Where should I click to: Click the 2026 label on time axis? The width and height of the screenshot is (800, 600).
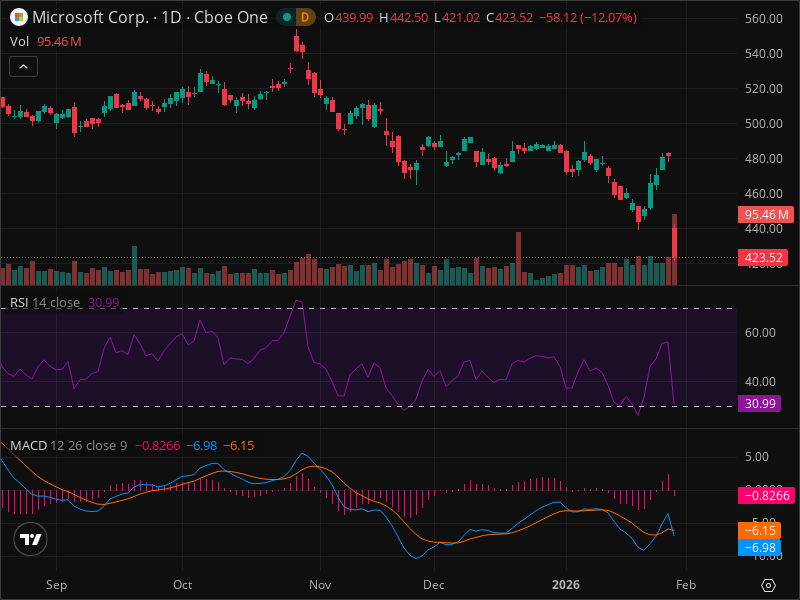coord(566,585)
